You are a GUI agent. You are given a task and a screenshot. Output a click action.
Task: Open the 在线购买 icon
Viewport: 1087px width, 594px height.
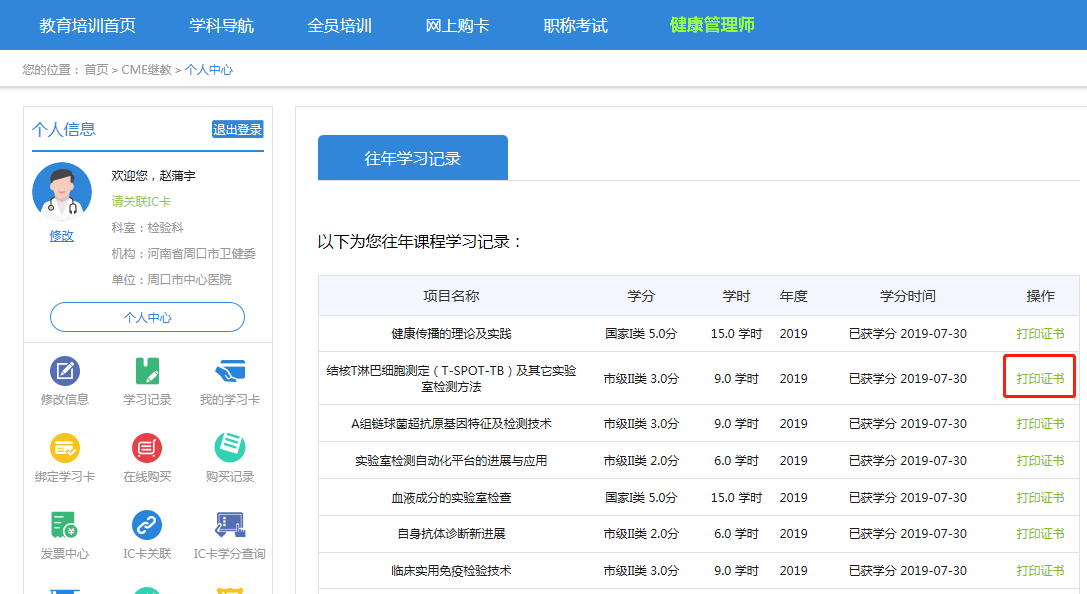pyautogui.click(x=147, y=448)
